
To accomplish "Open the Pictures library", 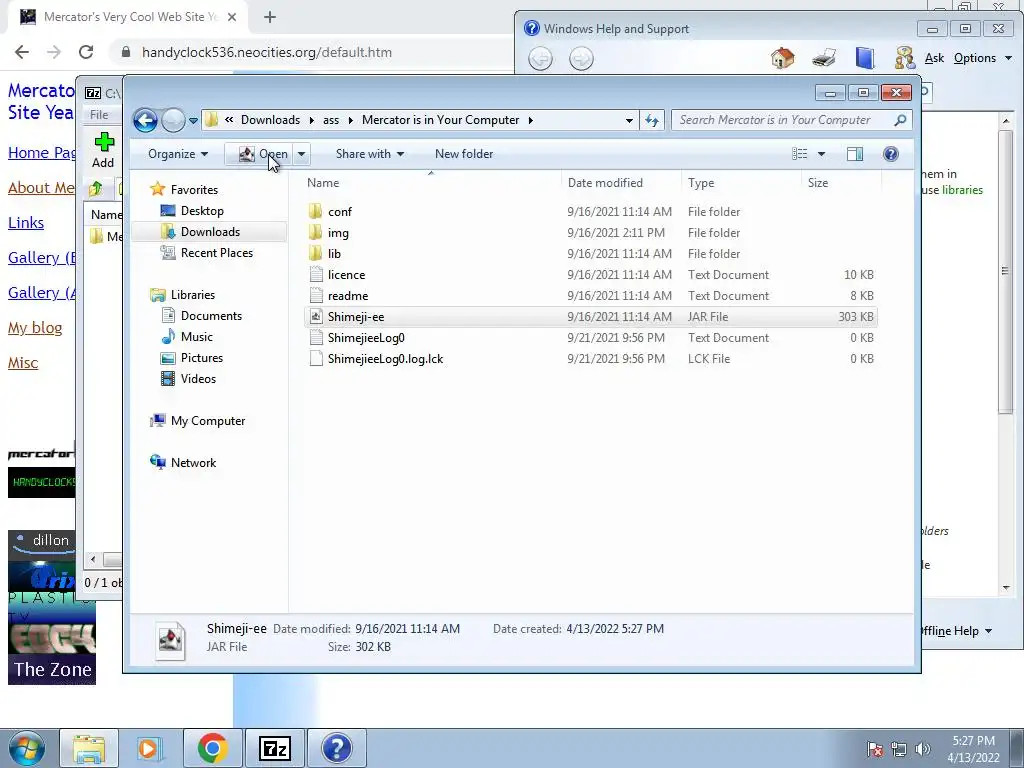I will click(x=201, y=358).
